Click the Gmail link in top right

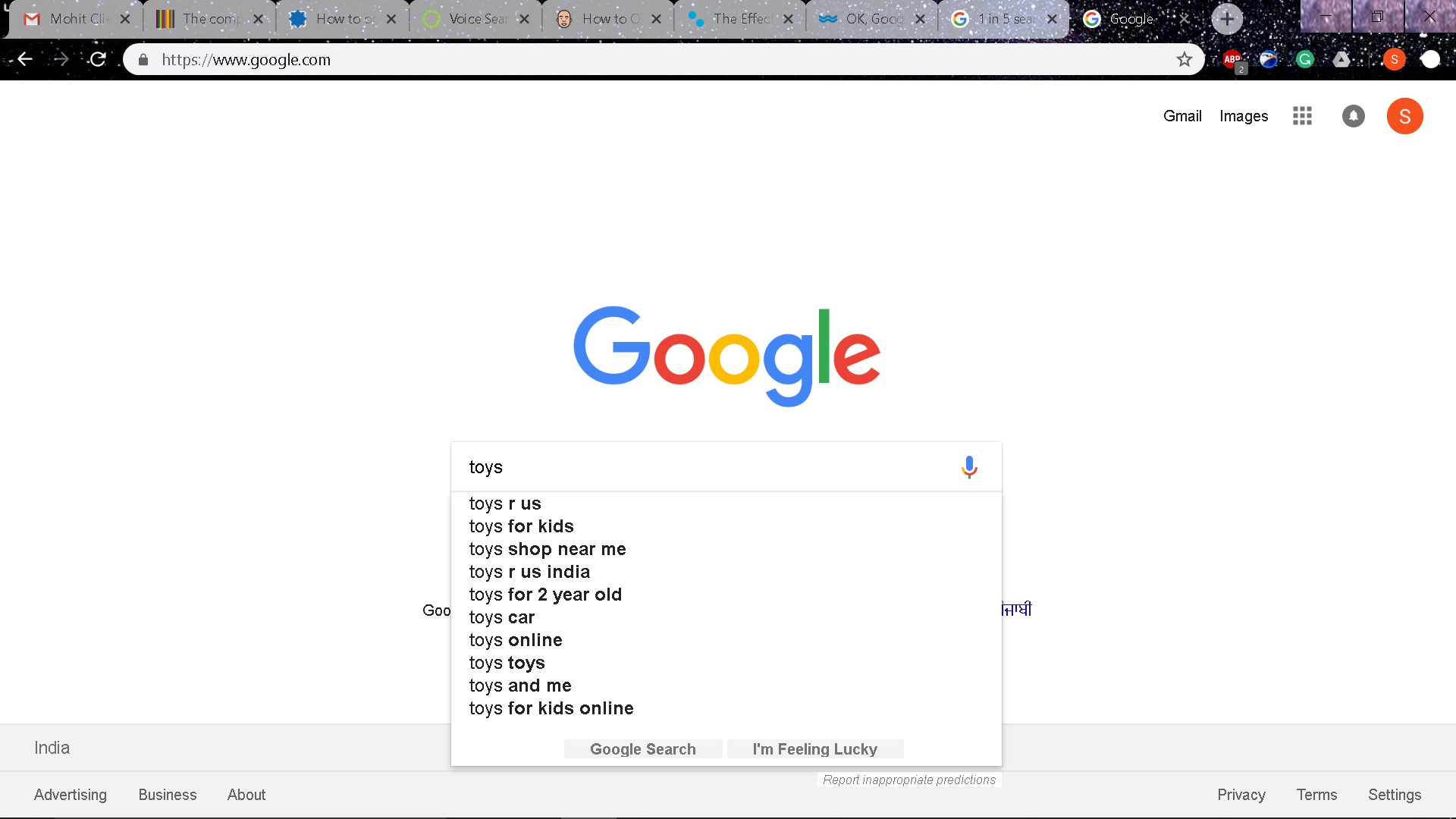point(1183,116)
